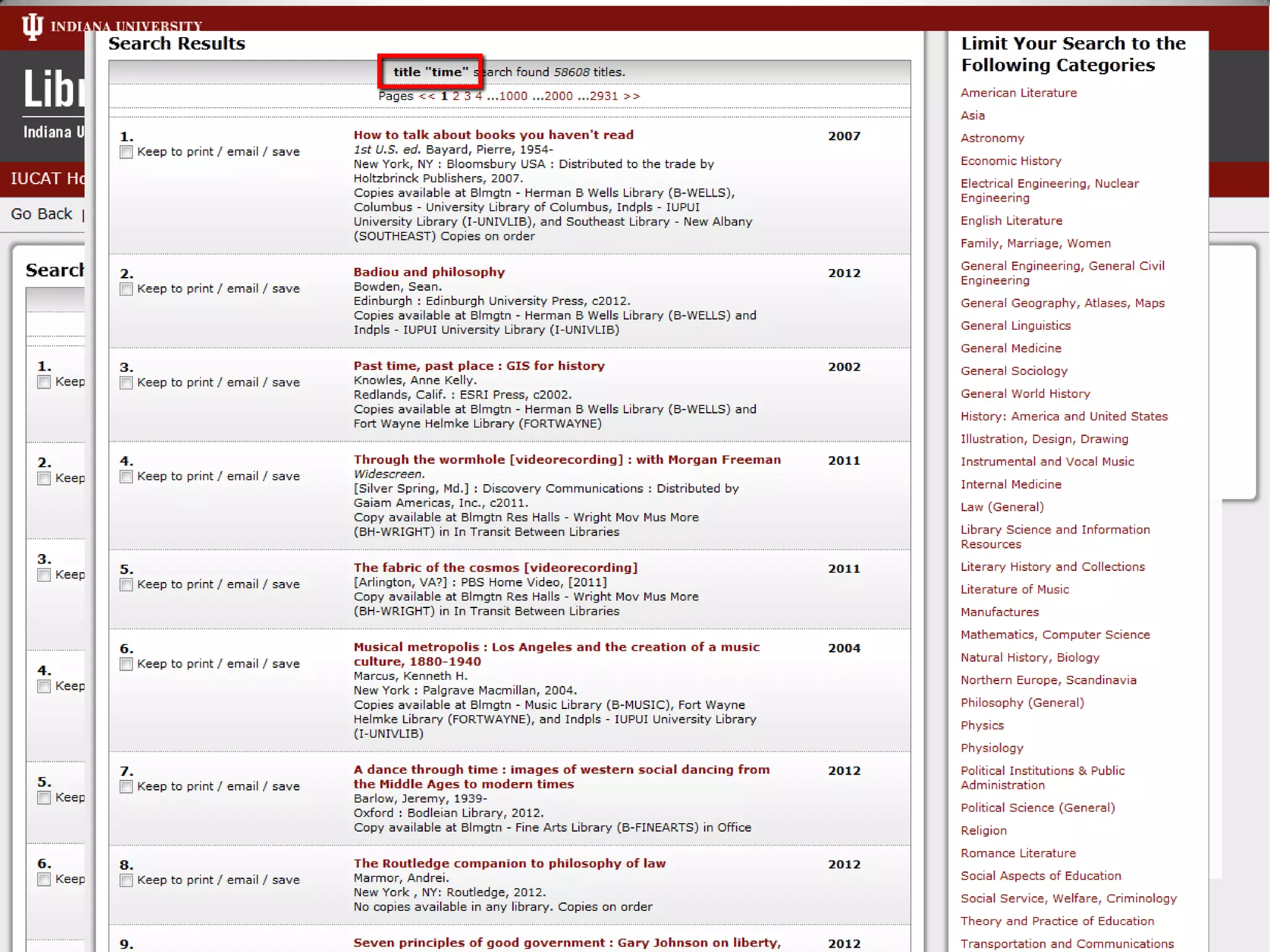Limit search to Religion
Screen dimensions: 1270x952
point(984,831)
